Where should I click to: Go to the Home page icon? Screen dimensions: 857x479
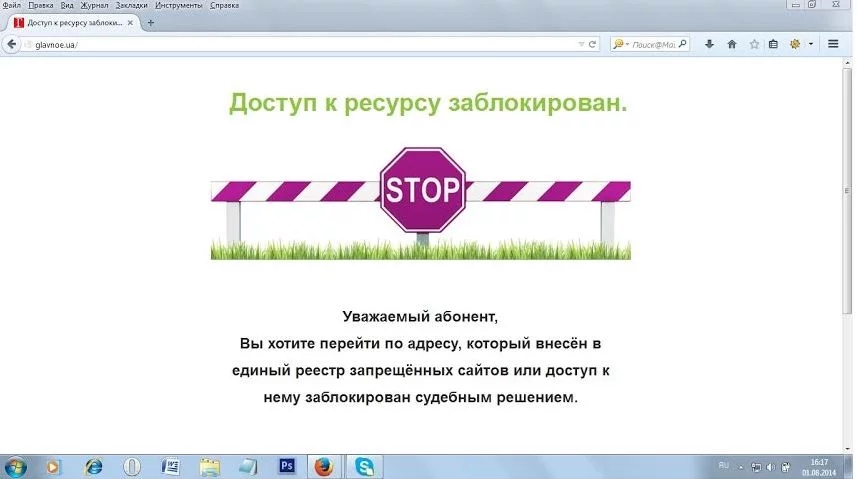732,44
